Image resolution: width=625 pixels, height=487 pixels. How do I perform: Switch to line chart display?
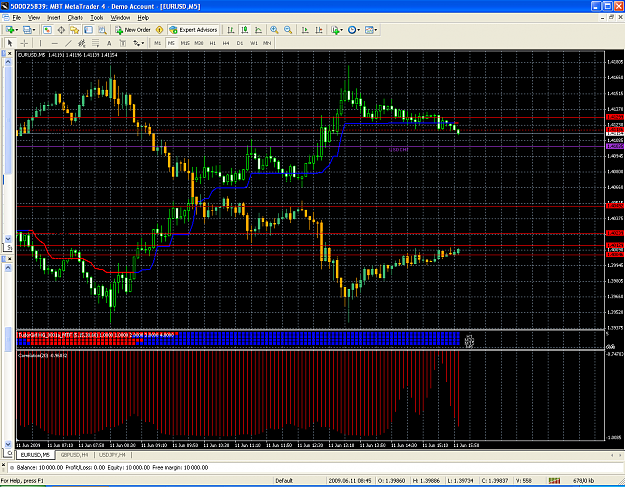[258, 30]
